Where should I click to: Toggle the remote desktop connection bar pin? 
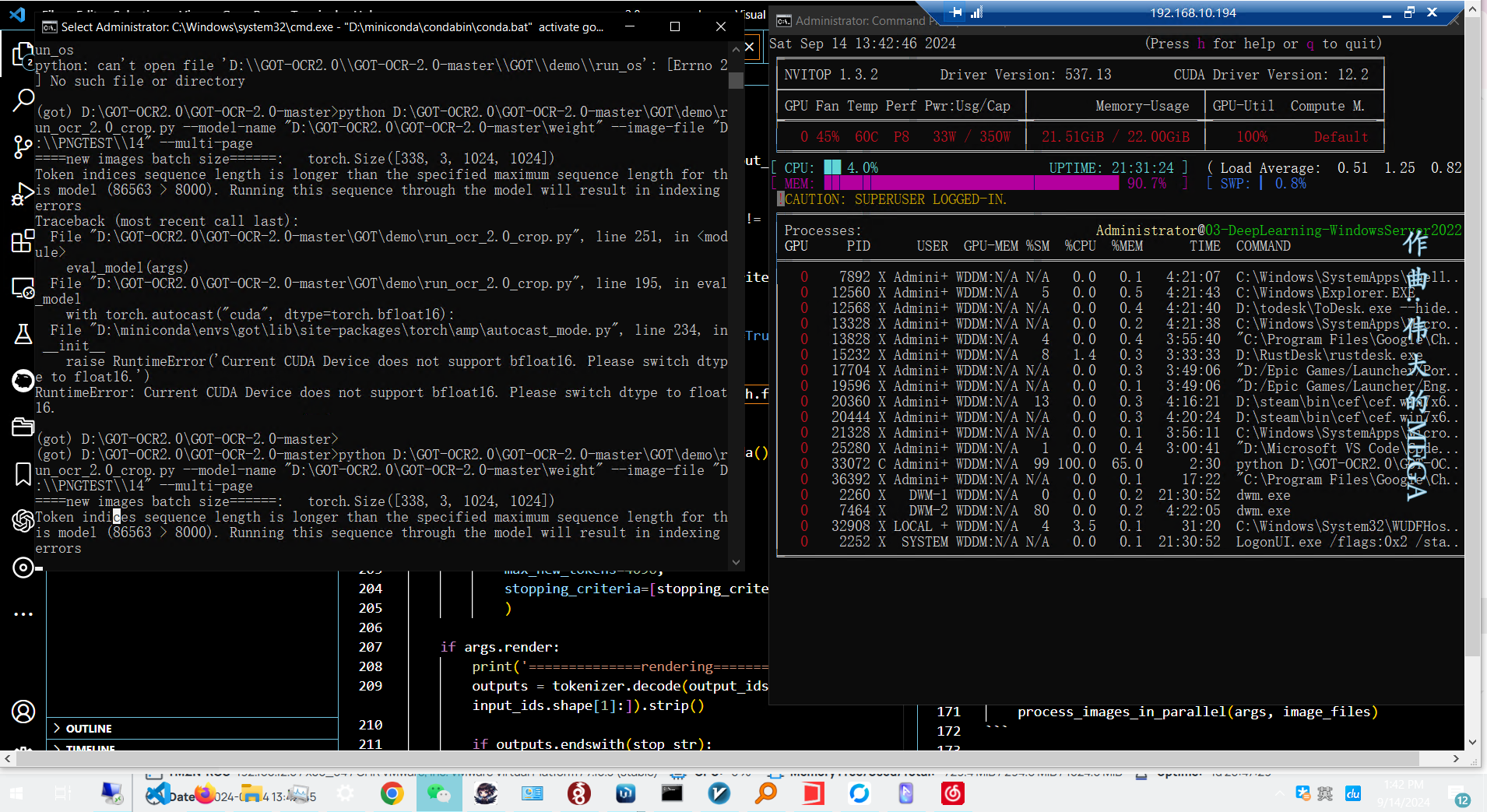coord(957,12)
